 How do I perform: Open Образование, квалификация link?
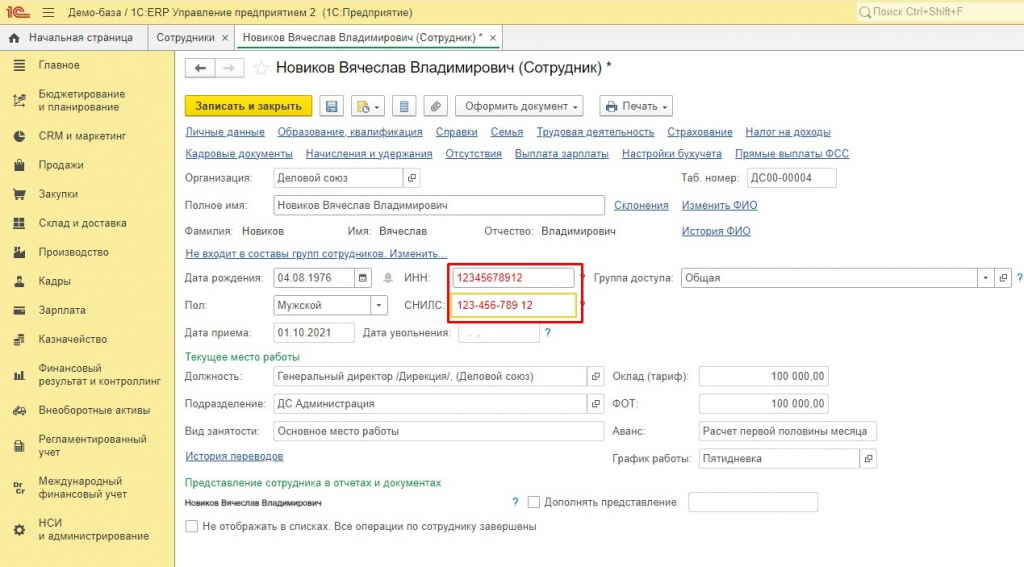(350, 132)
